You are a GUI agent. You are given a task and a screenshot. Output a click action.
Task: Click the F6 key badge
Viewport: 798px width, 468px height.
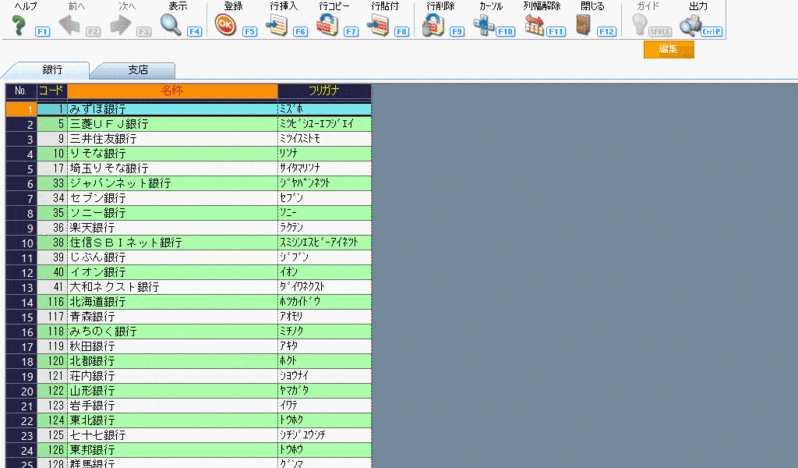pyautogui.click(x=300, y=32)
